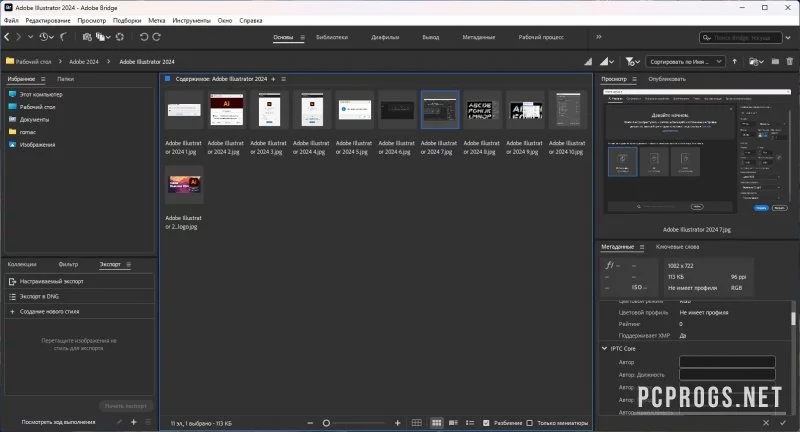800x432 pixels.
Task: Open the dropdown arrow beside the search field
Action: point(788,38)
